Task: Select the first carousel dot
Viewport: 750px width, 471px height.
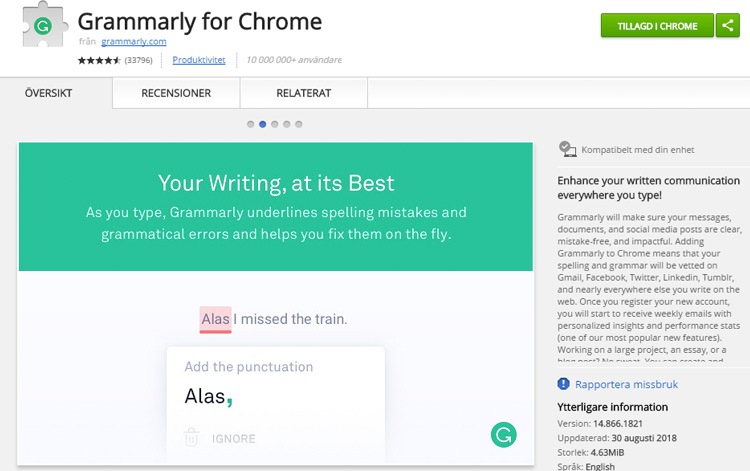Action: (250, 124)
